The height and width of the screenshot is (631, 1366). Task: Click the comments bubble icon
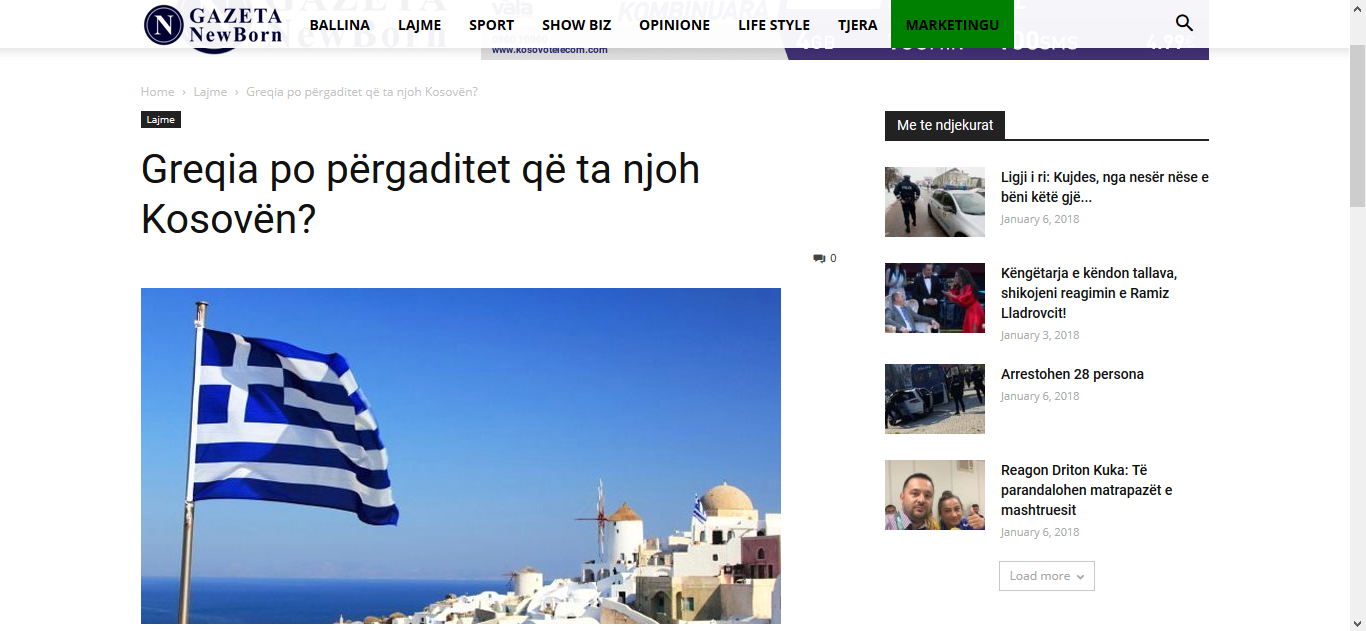tap(819, 259)
